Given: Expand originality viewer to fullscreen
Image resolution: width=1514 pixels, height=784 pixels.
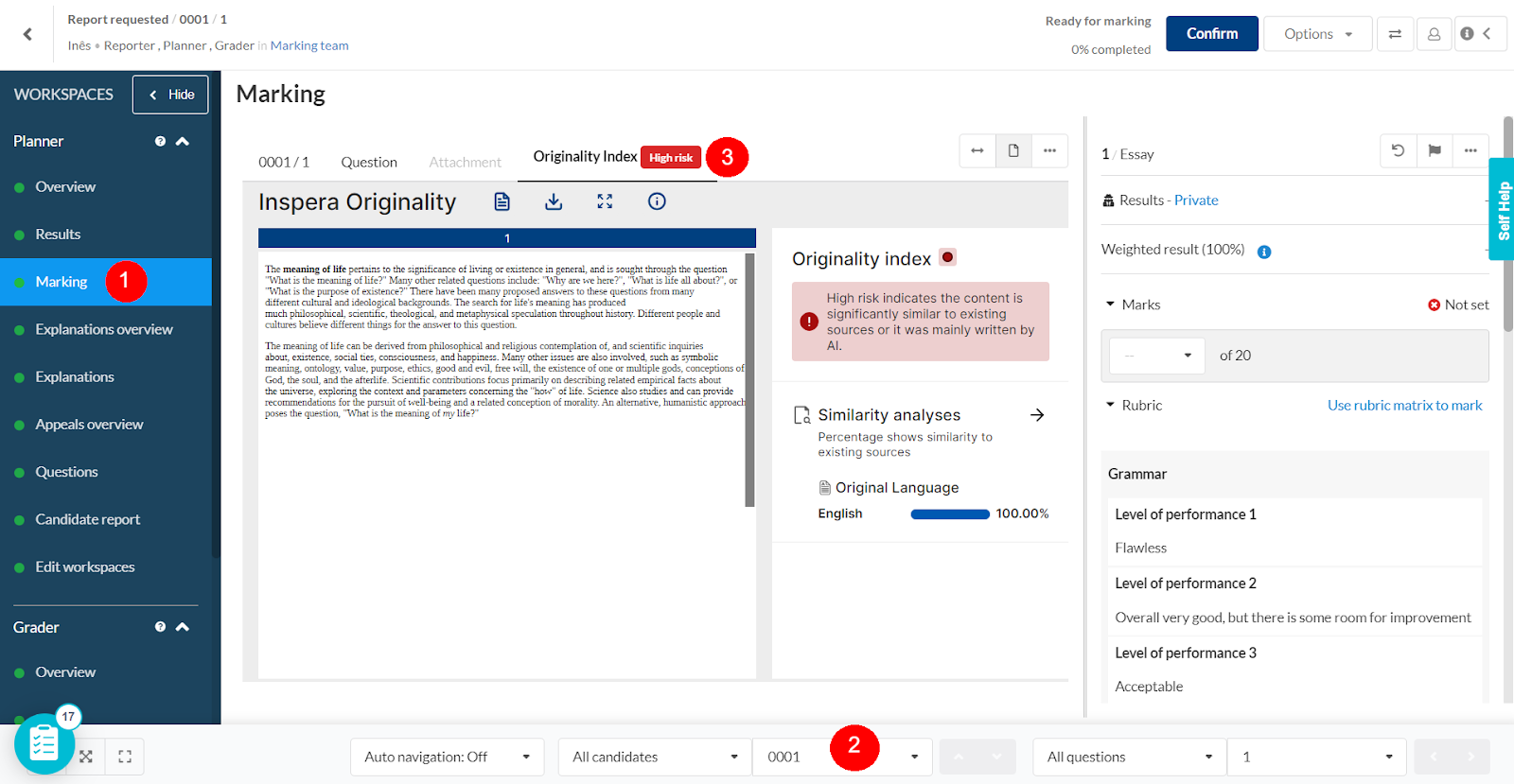Looking at the screenshot, I should coord(605,201).
